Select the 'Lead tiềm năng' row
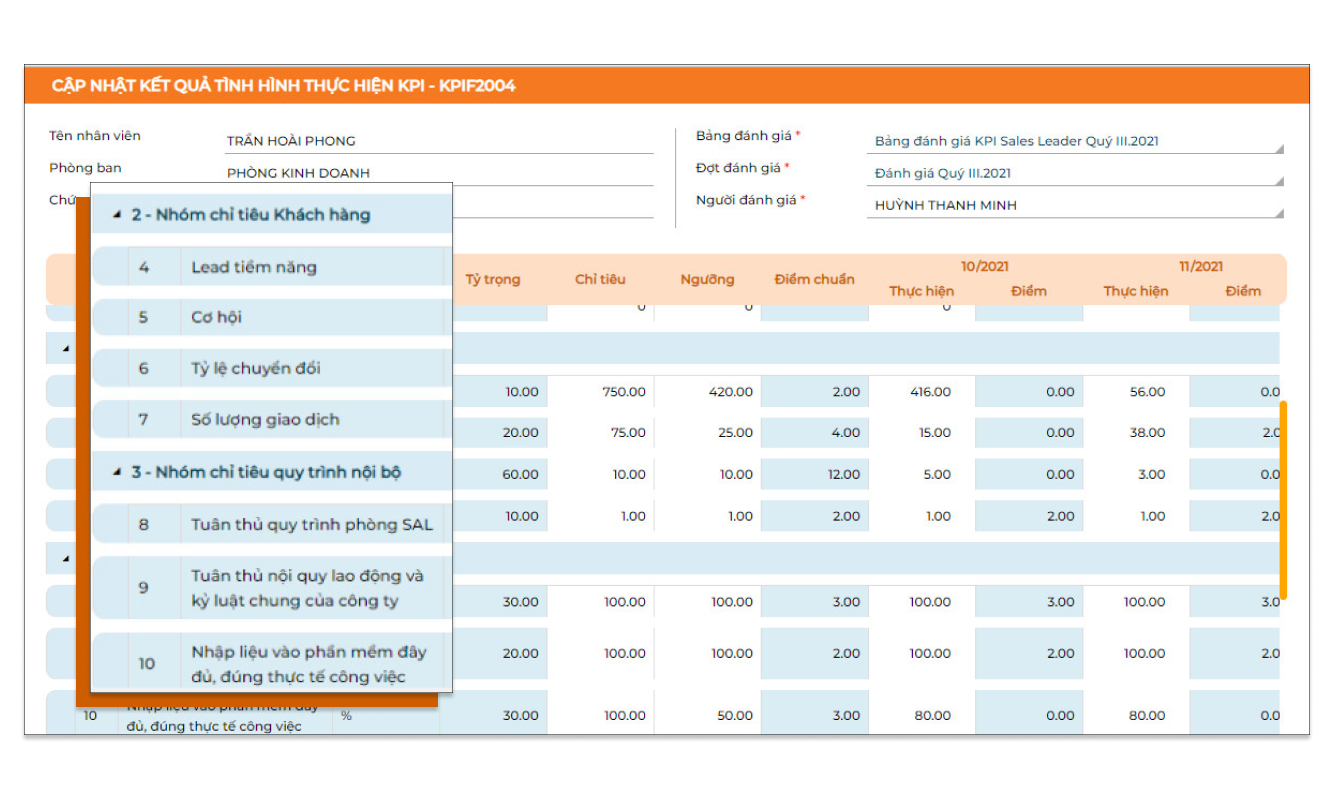The height and width of the screenshot is (800, 1334). (x=254, y=267)
